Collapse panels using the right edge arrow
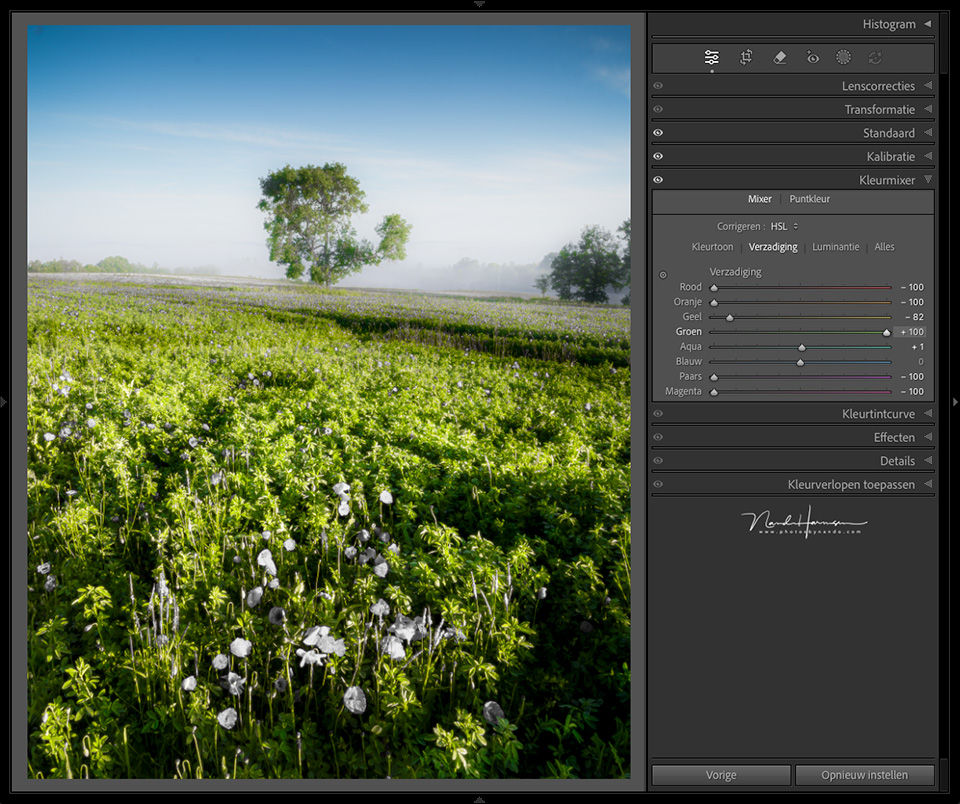 coord(955,402)
